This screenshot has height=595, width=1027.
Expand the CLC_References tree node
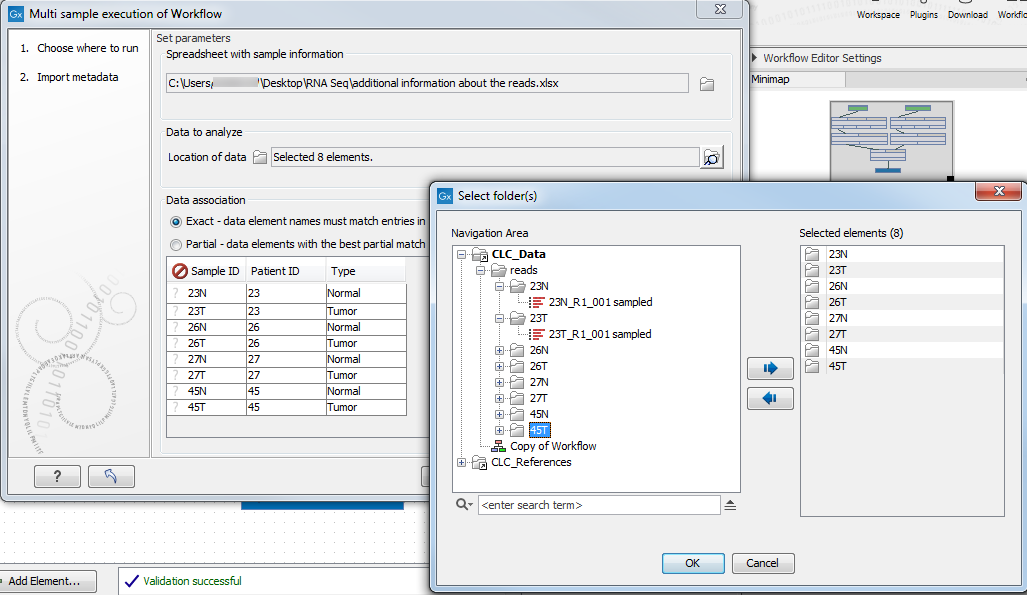pyautogui.click(x=462, y=462)
